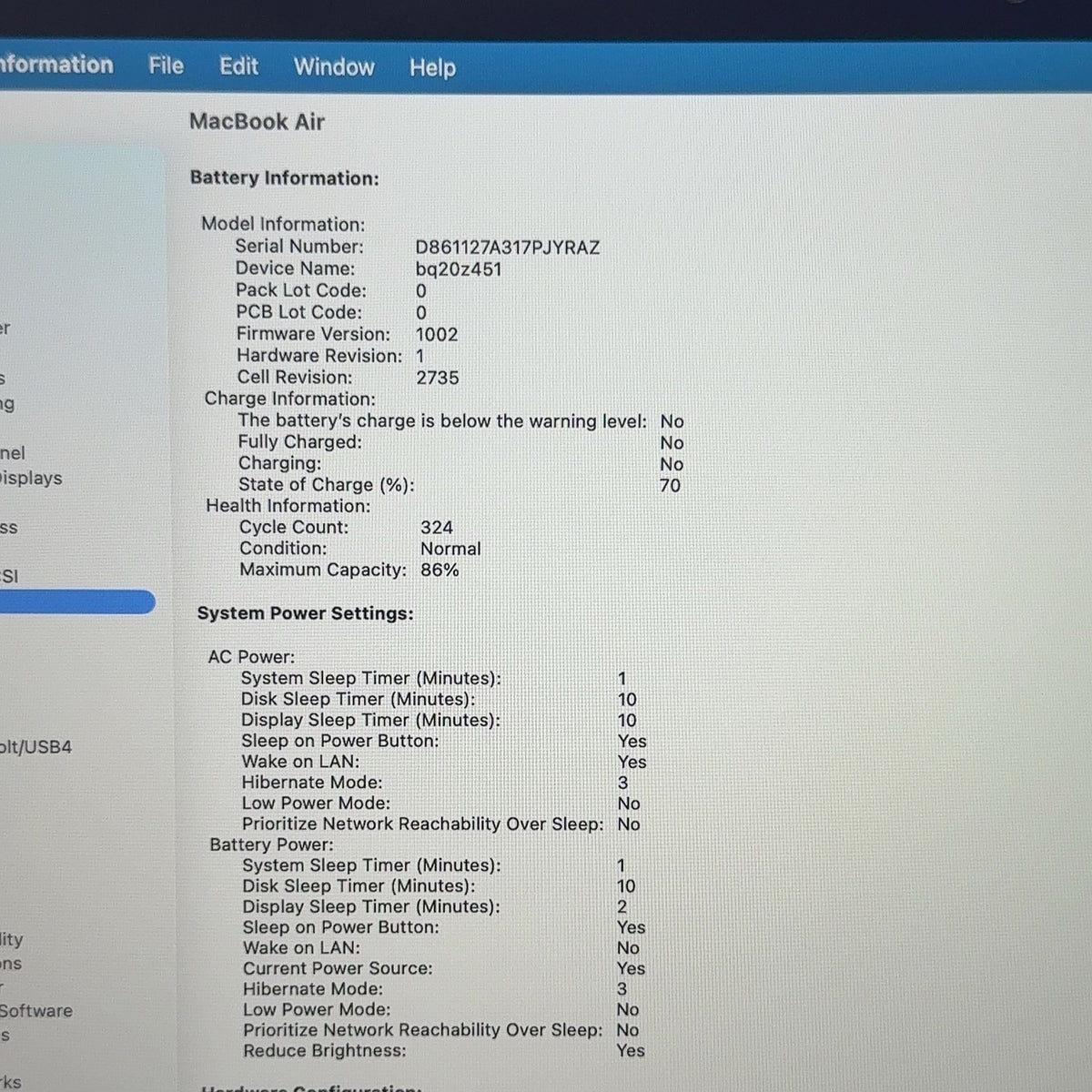Select Firmware Version value 1002
The image size is (1092, 1092).
437,334
